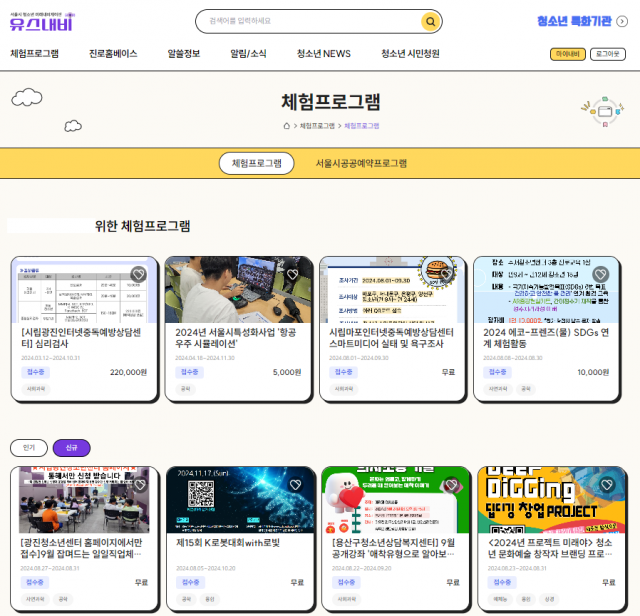Heart the 에코-프렌즈 SDGs card

tap(600, 274)
